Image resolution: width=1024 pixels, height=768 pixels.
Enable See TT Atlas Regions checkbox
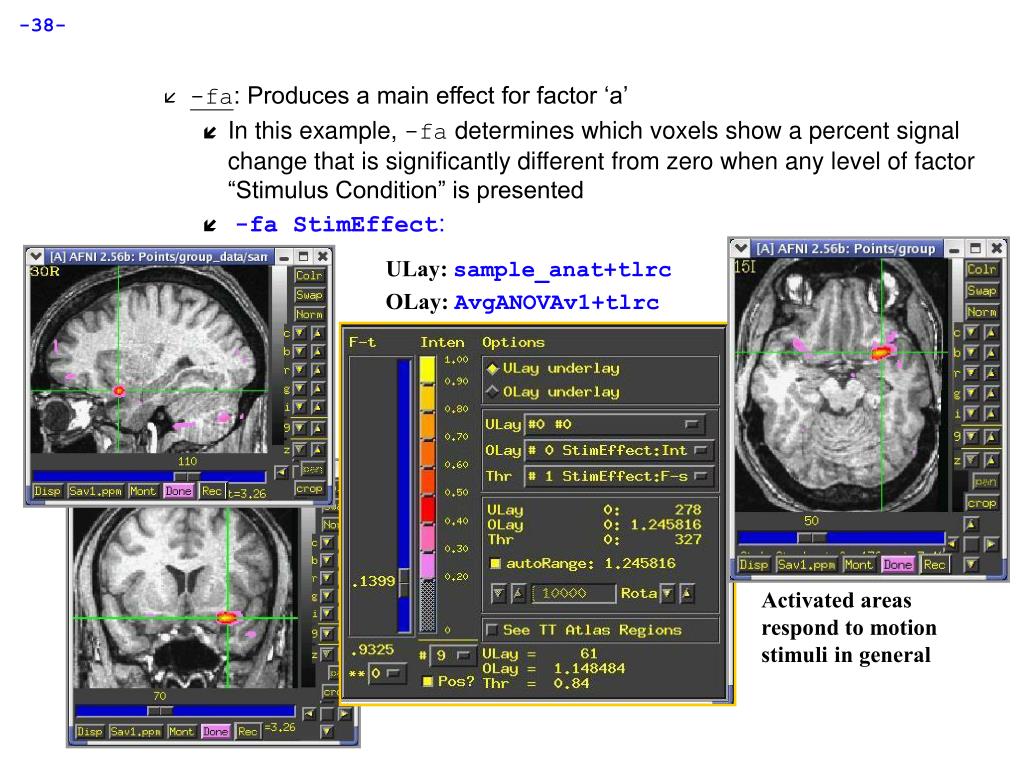492,630
